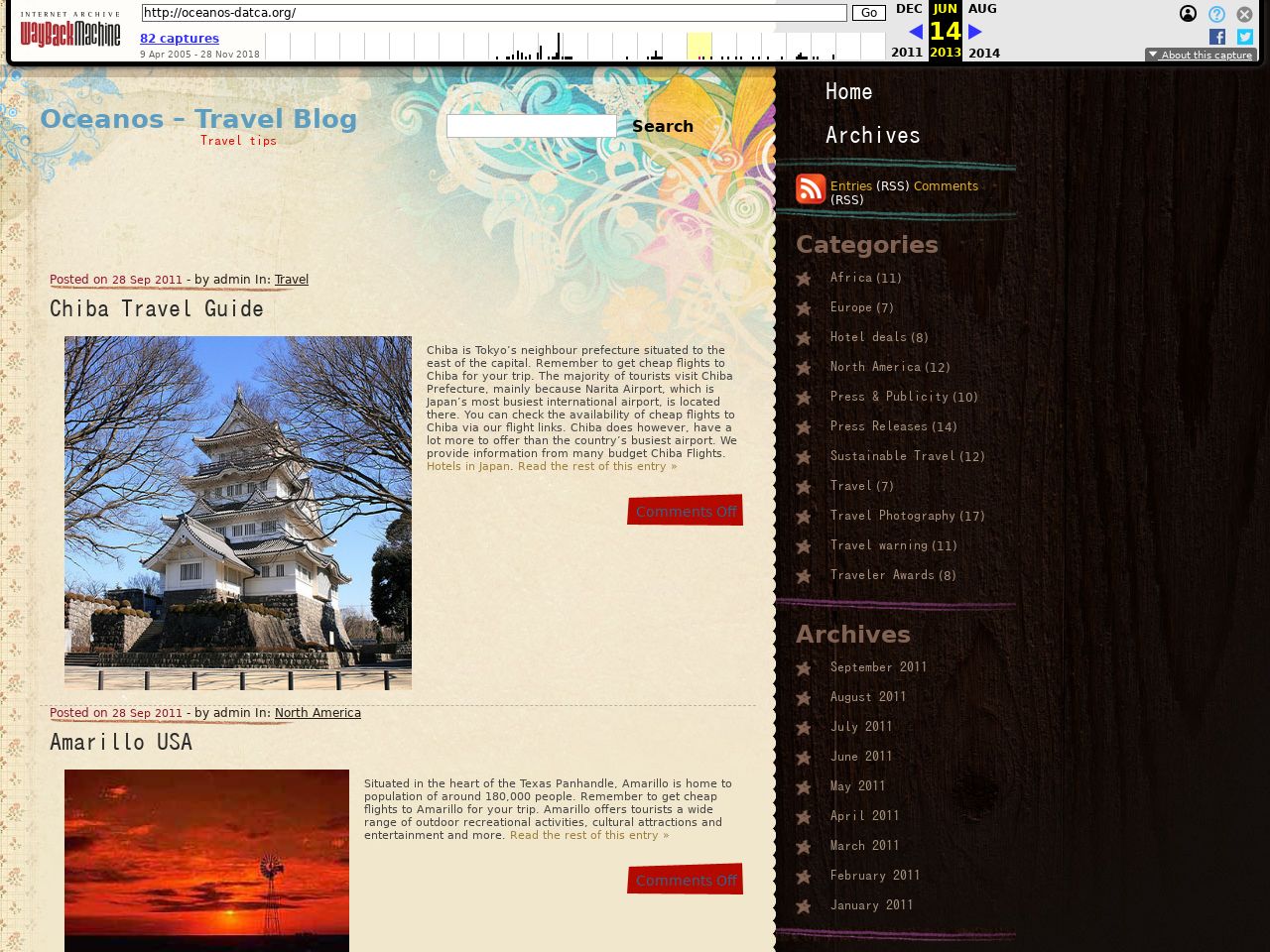Screen dimensions: 1270x952
Task: Go to previous capture with left arrow
Action: pos(915,32)
